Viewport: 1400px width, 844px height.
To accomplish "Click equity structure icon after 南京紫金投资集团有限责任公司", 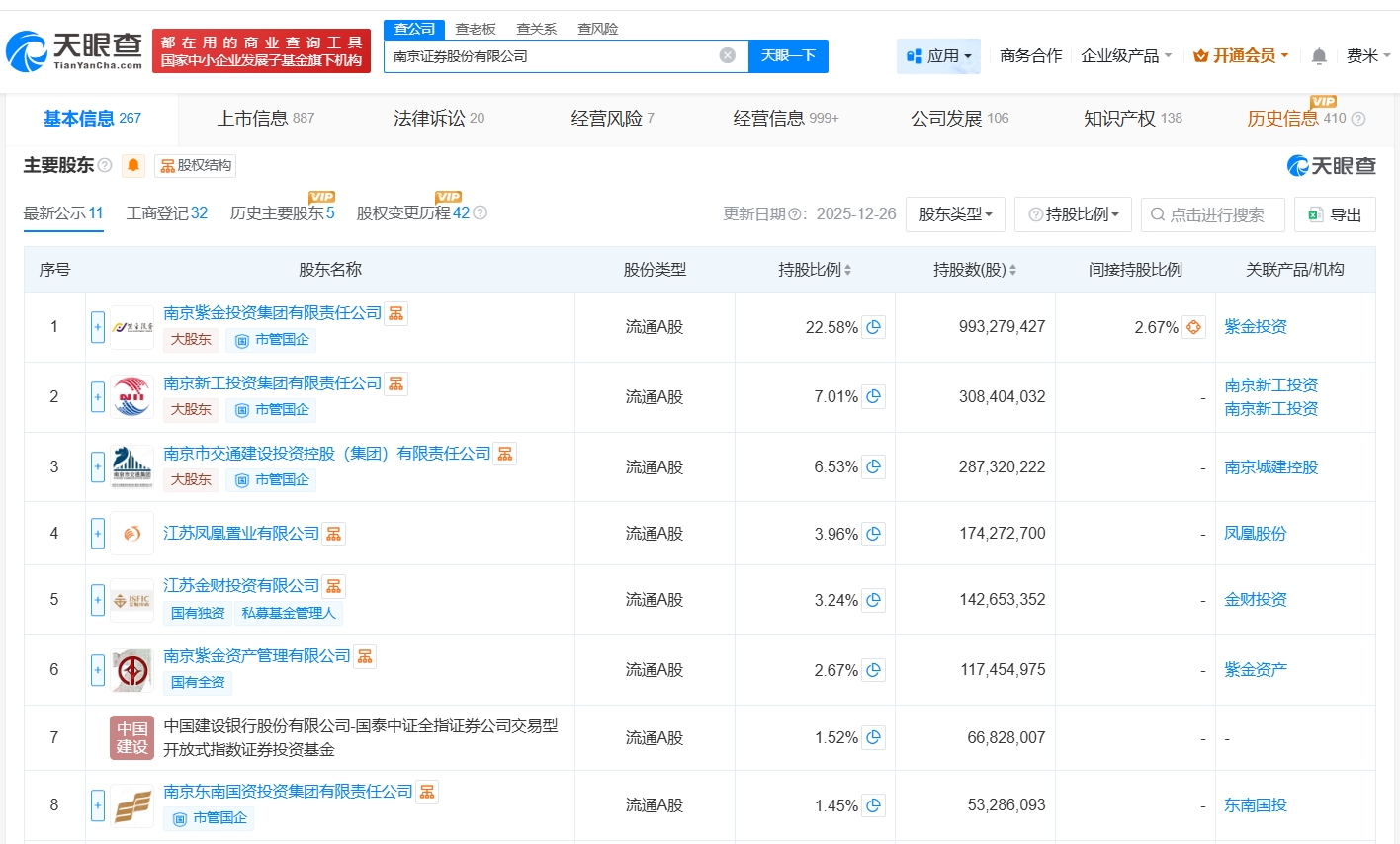I will pos(395,313).
